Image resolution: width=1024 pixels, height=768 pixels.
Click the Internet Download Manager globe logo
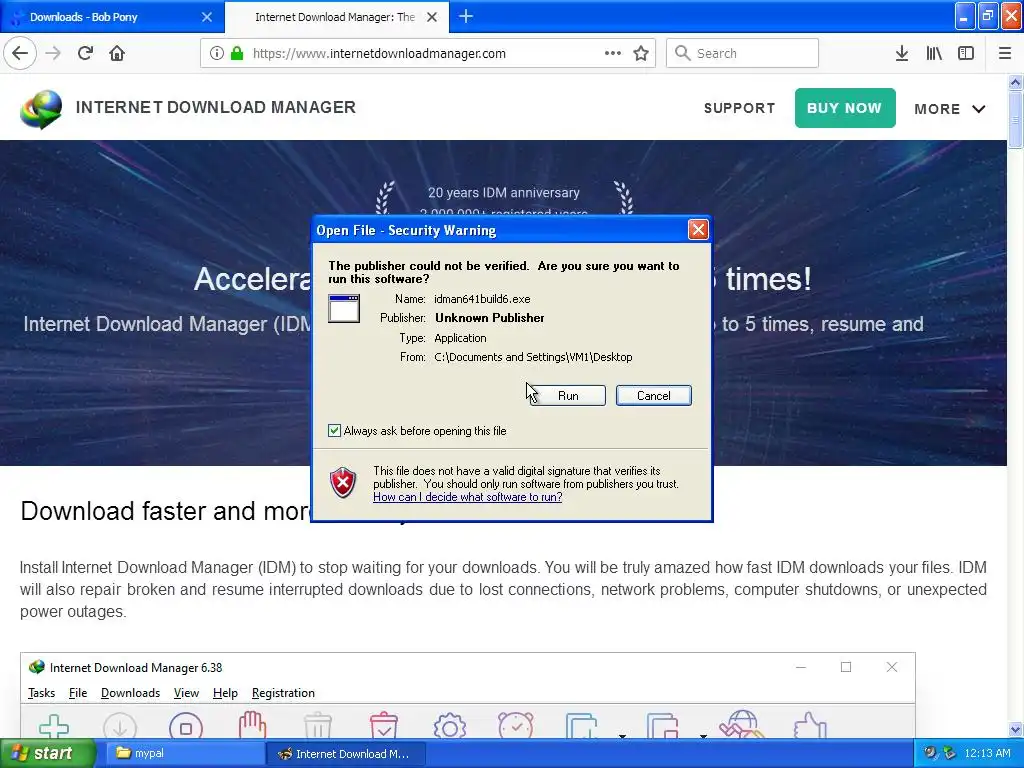41,108
